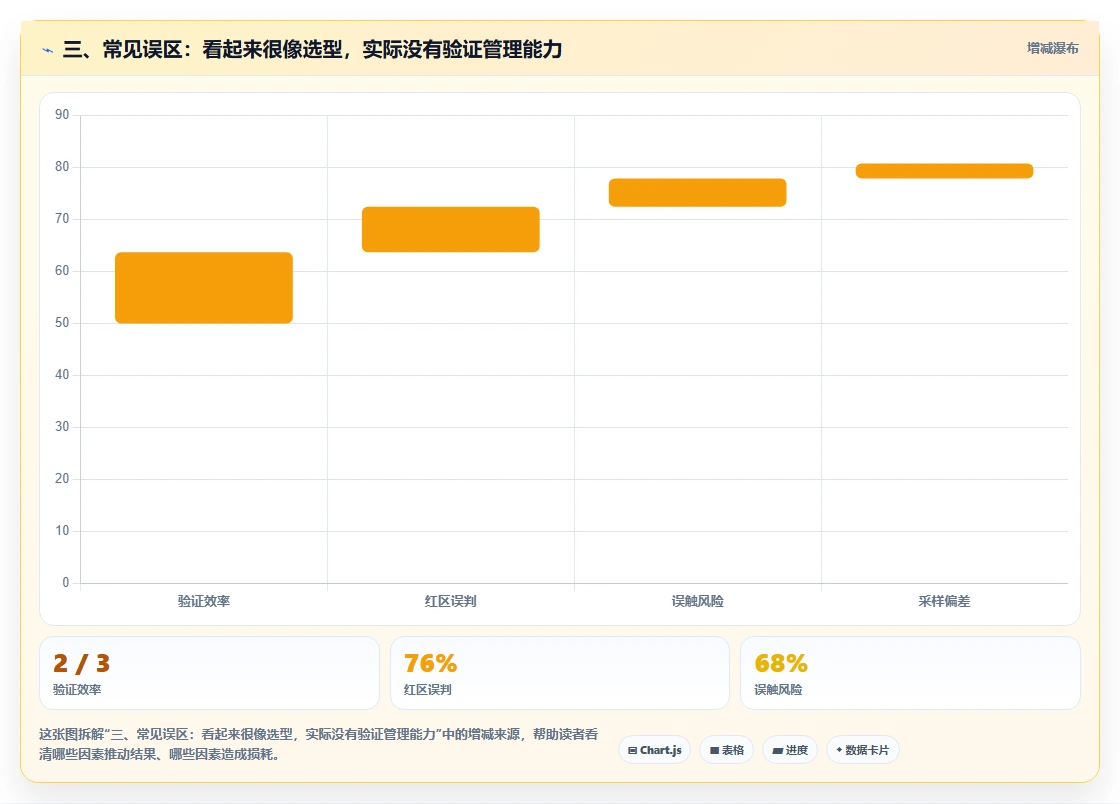Select the 表格 tag chip
The image size is (1120, 804).
pyautogui.click(x=726, y=750)
